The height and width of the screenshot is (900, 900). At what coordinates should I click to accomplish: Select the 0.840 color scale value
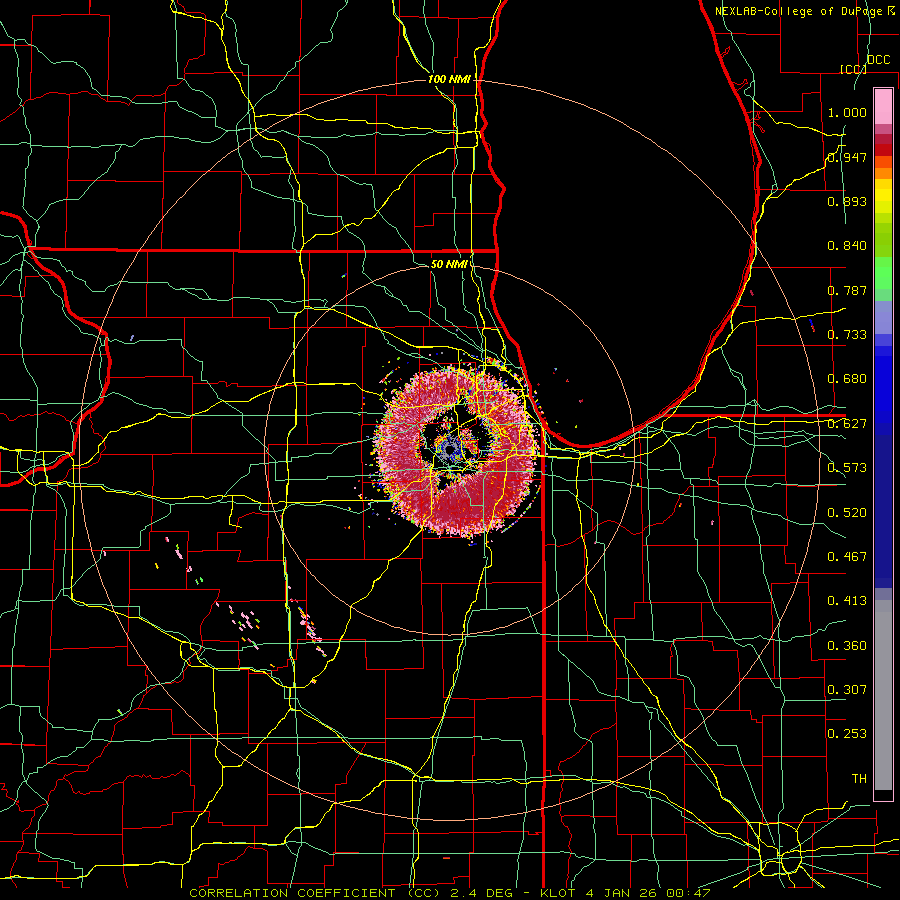click(x=847, y=246)
